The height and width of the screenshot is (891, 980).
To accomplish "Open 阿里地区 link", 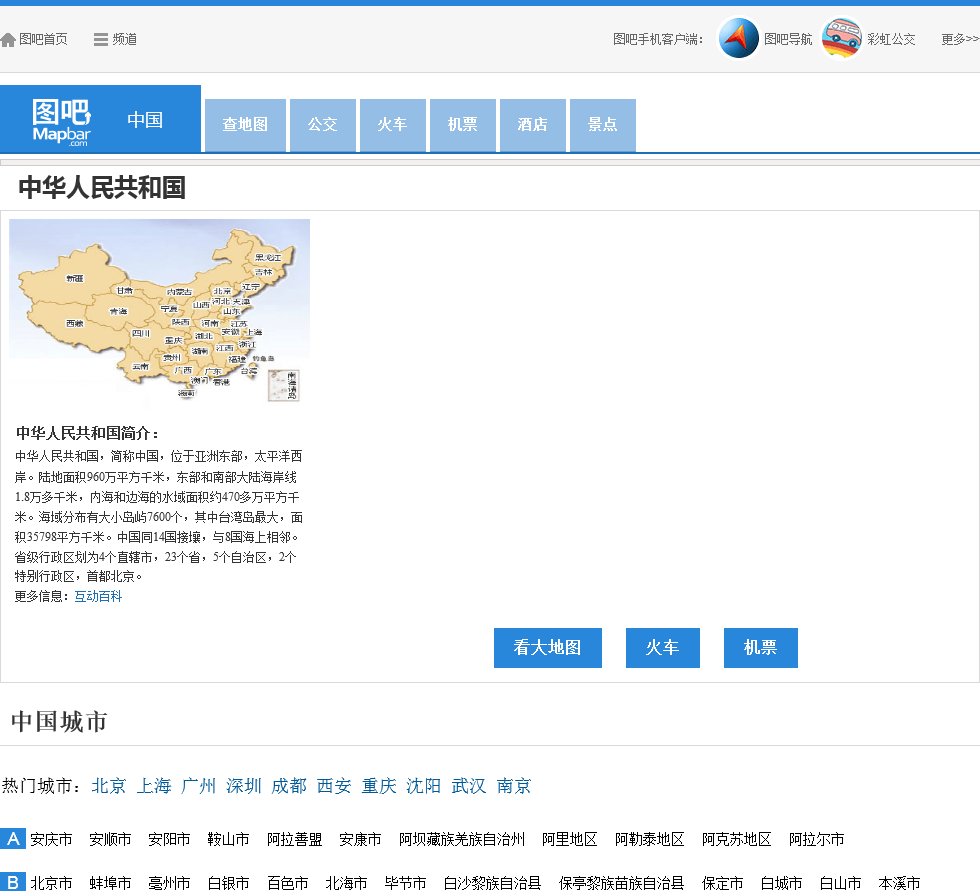I will tap(569, 839).
